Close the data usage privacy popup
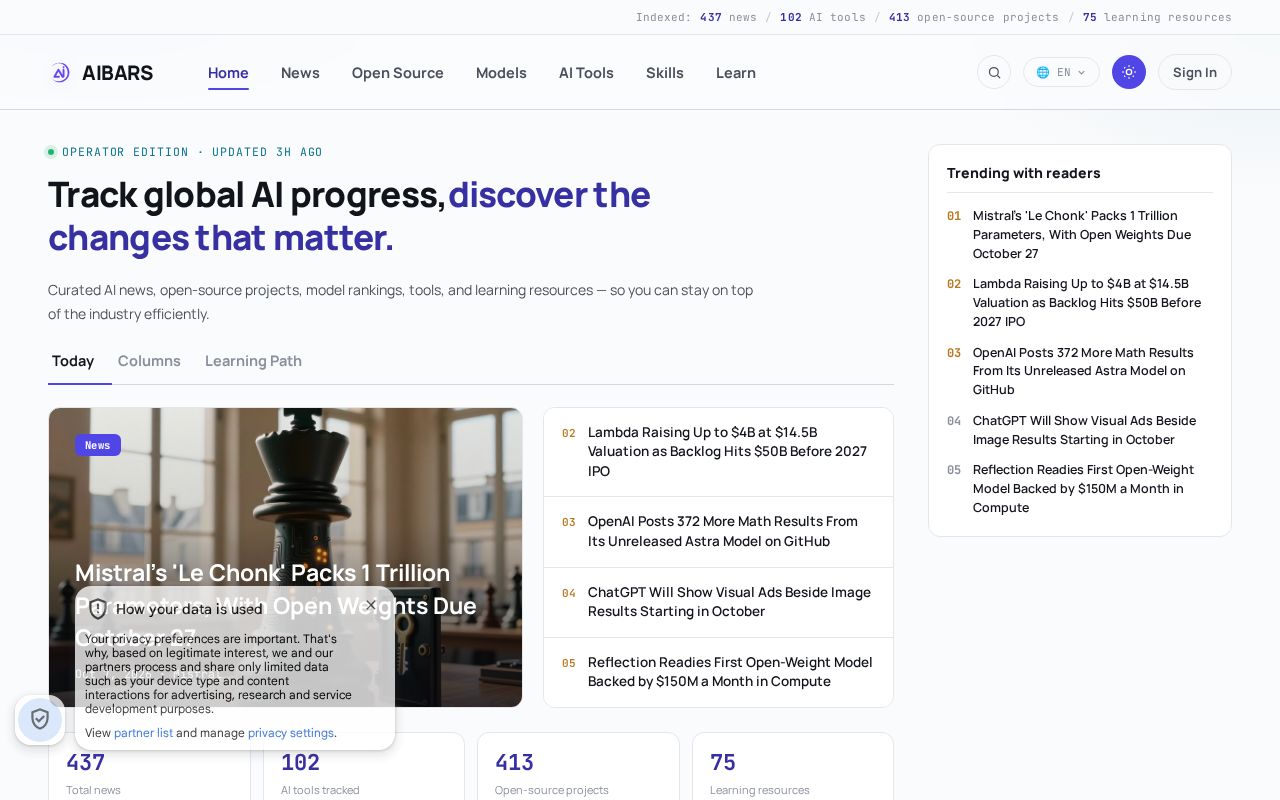Viewport: 1280px width, 800px height. (x=372, y=605)
